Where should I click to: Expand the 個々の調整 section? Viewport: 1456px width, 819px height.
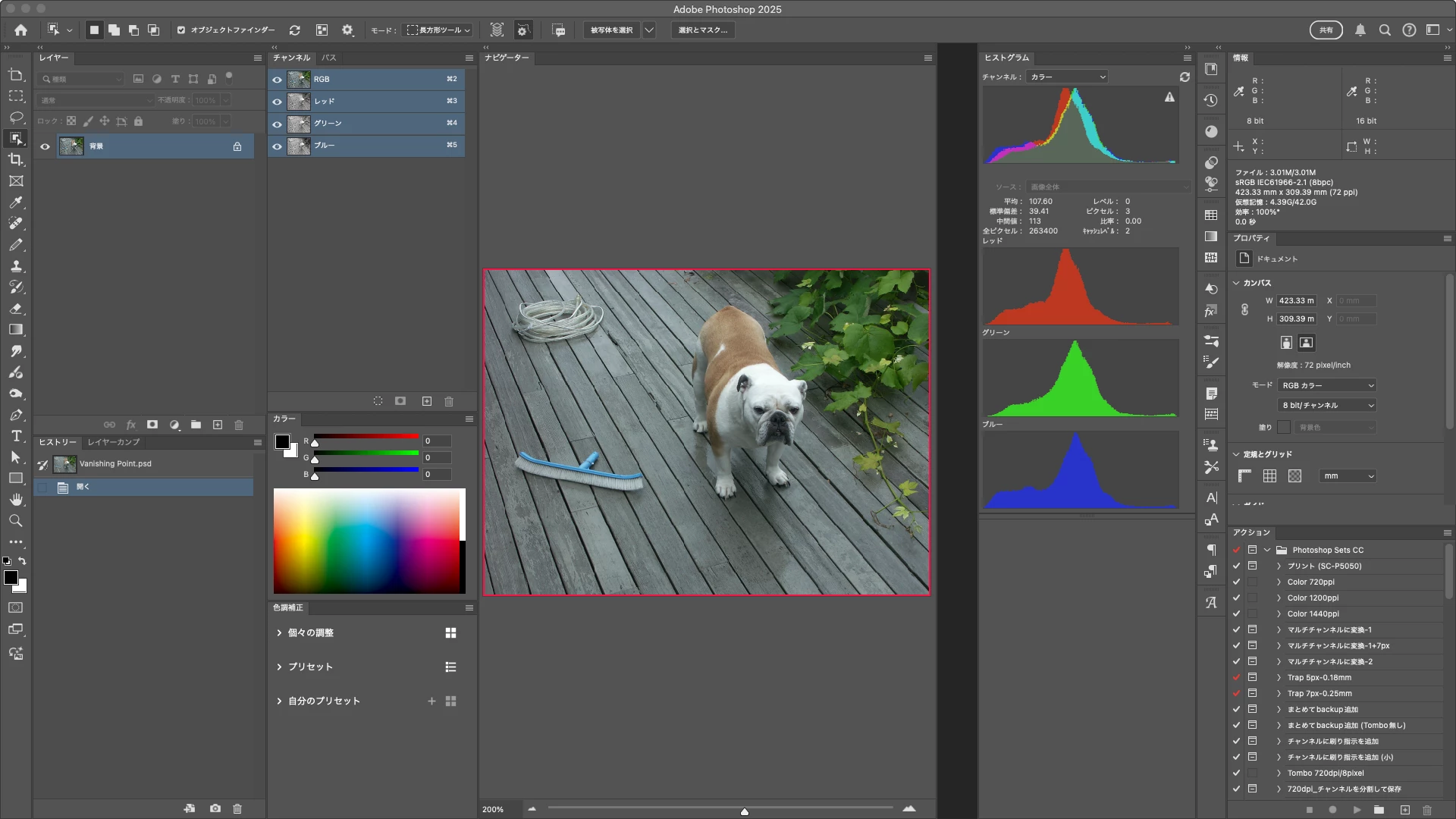[x=279, y=633]
